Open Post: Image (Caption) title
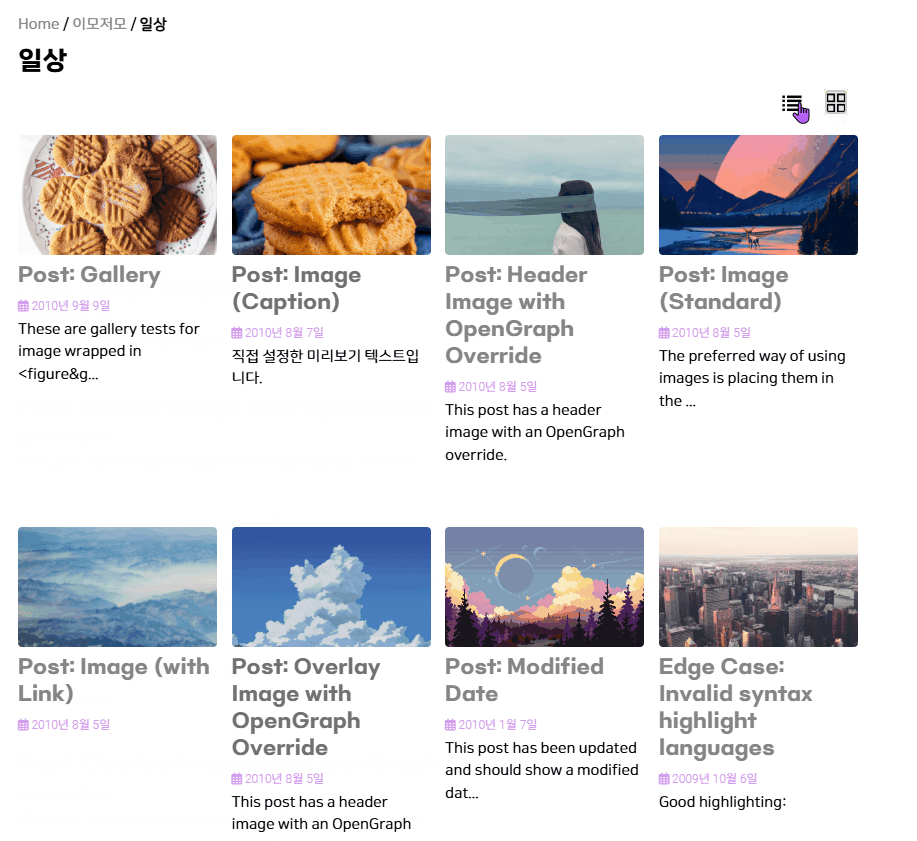The height and width of the screenshot is (841, 917). coord(297,288)
